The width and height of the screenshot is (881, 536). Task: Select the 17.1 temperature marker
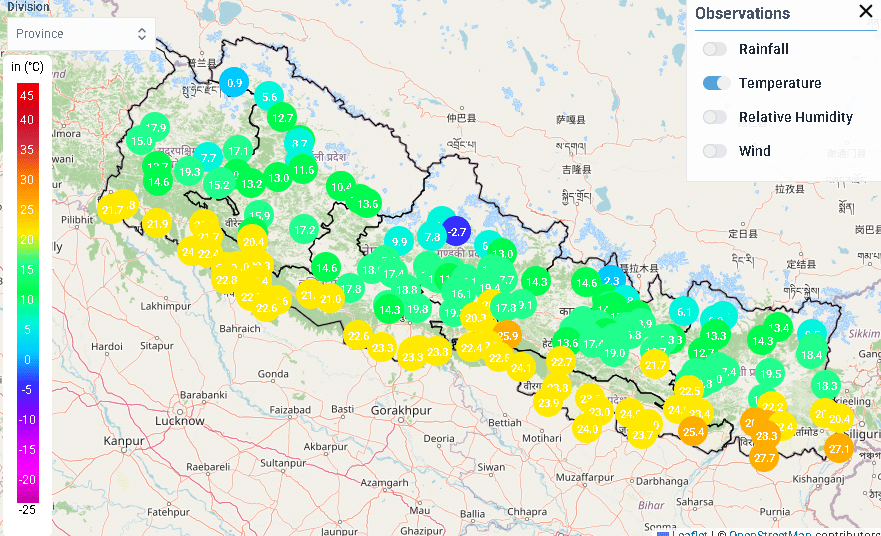(238, 151)
